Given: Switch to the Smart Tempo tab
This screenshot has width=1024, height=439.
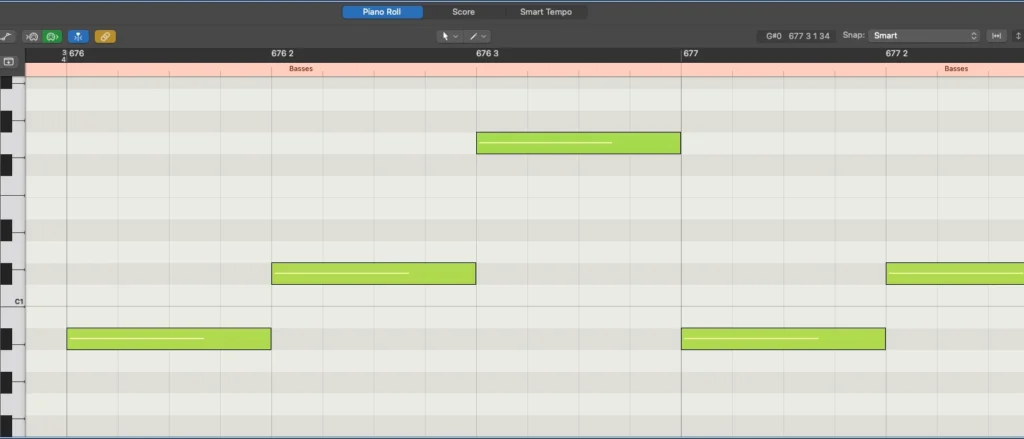Looking at the screenshot, I should click(546, 12).
